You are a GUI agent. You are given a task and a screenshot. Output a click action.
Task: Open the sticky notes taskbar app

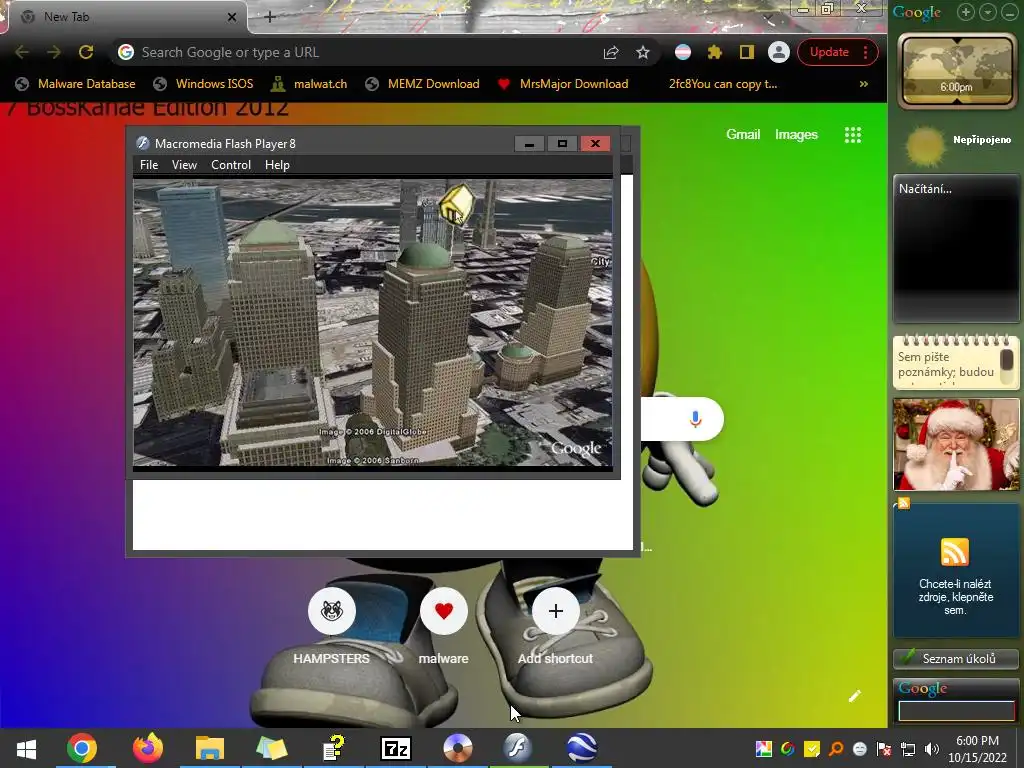pos(271,748)
